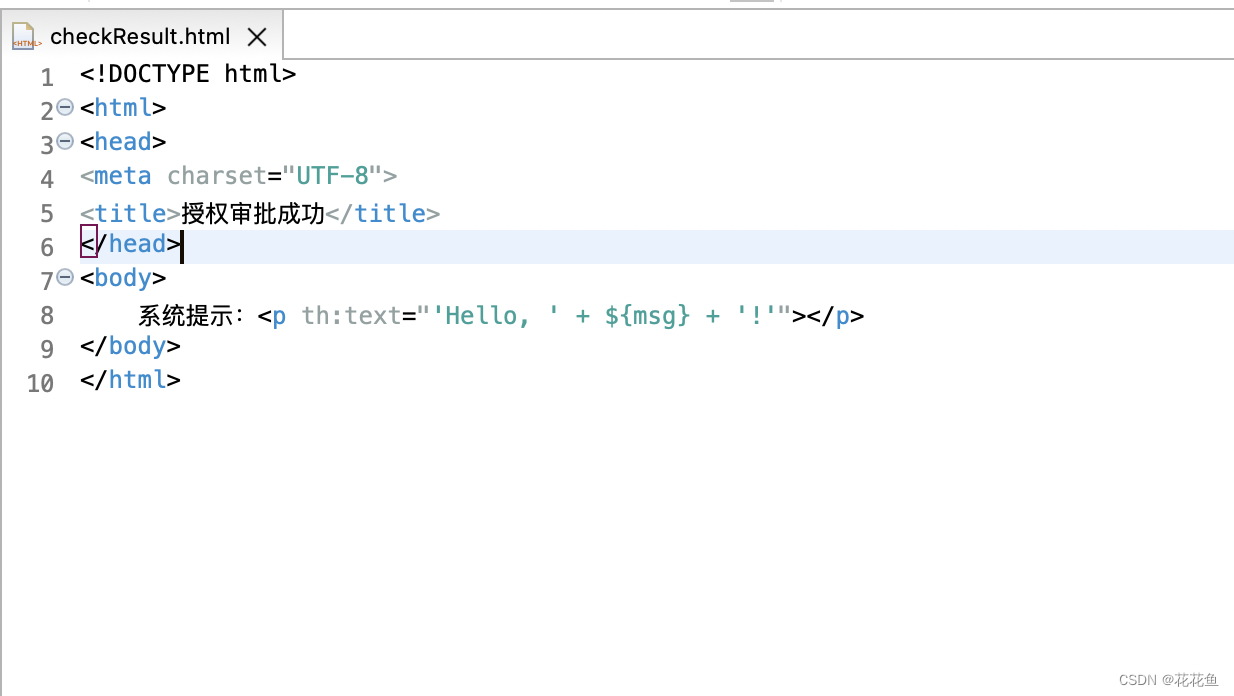This screenshot has width=1234, height=696.
Task: Click the title text 授权审批成功
Action: [253, 213]
